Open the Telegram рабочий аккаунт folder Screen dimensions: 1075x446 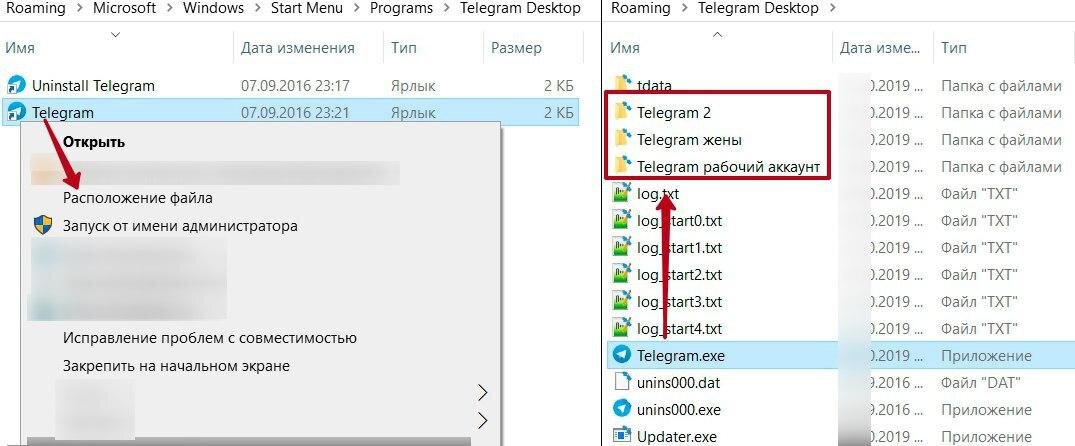[x=728, y=167]
